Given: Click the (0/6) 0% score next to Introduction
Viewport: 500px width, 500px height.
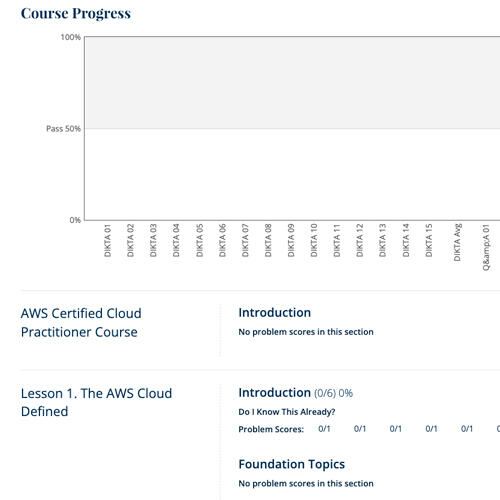Looking at the screenshot, I should pos(333,393).
